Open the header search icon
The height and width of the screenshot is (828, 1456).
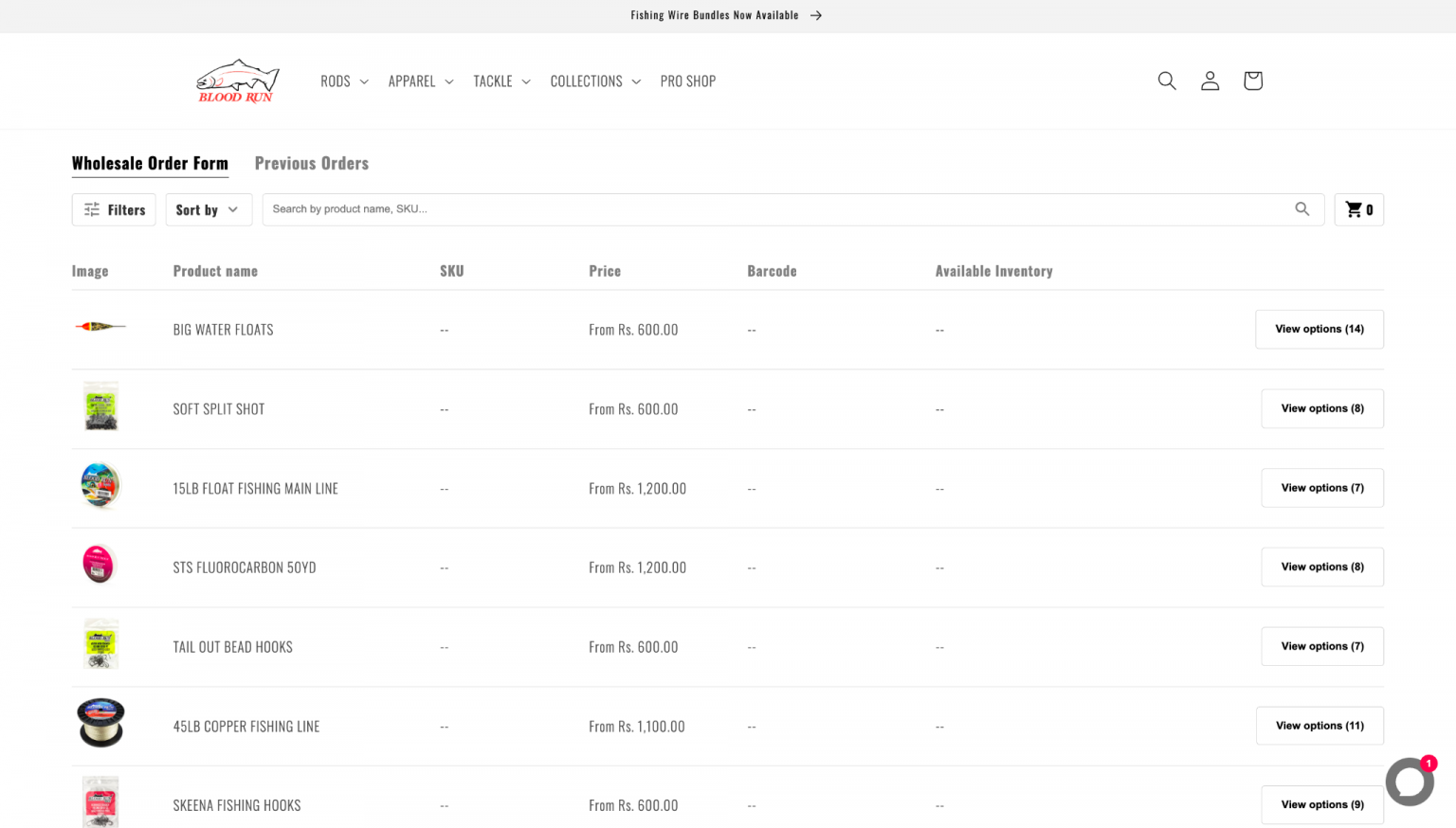coord(1167,81)
